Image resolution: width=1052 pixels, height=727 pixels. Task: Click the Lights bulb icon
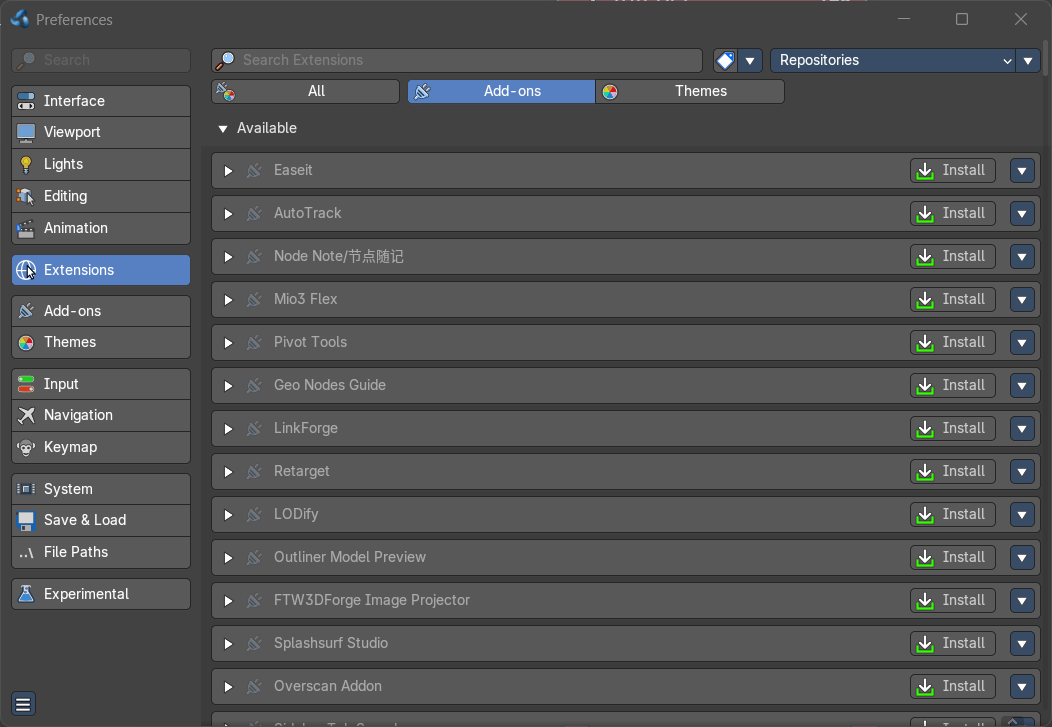coord(26,164)
